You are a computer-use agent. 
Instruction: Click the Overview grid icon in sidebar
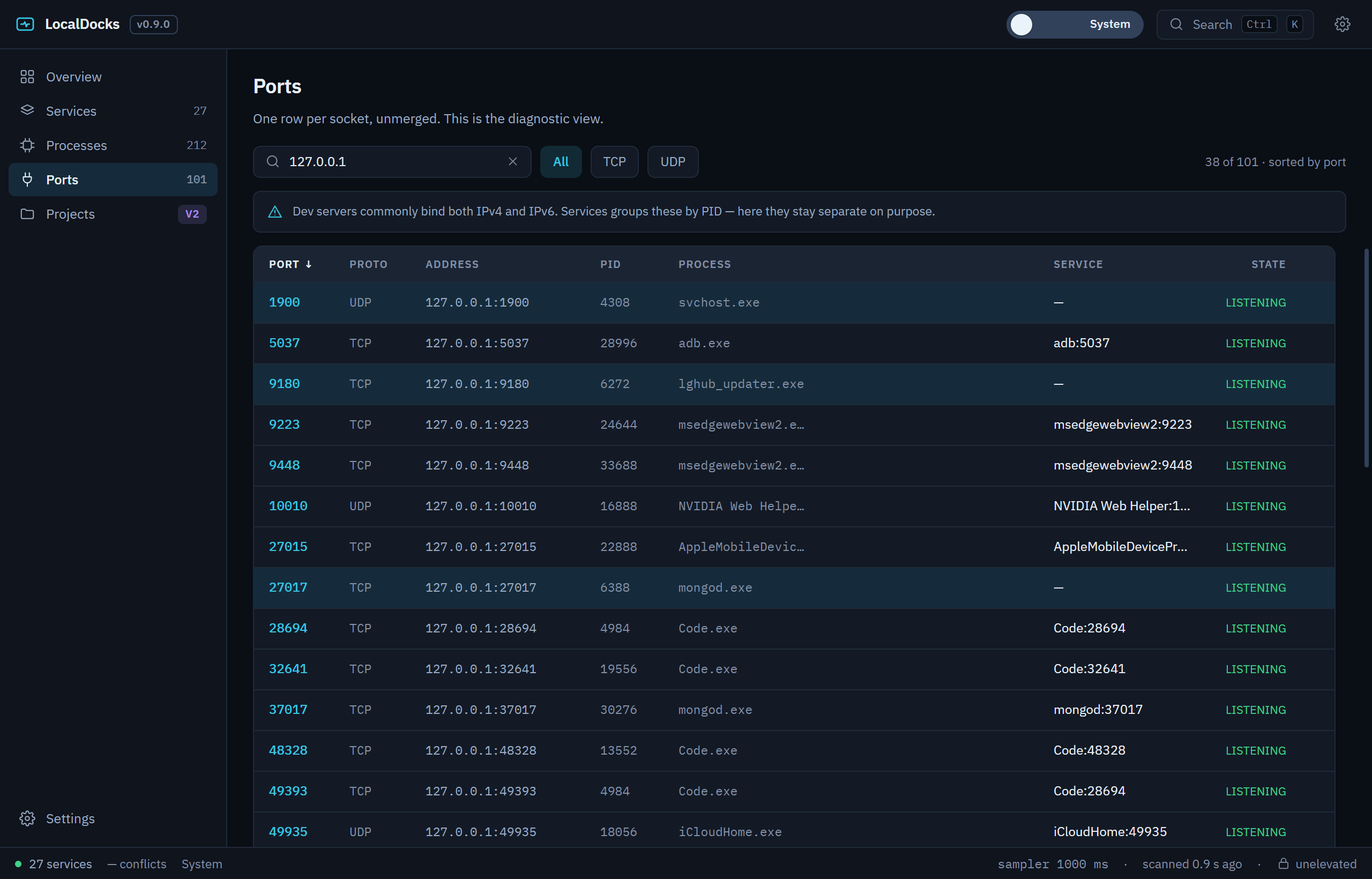(x=27, y=77)
